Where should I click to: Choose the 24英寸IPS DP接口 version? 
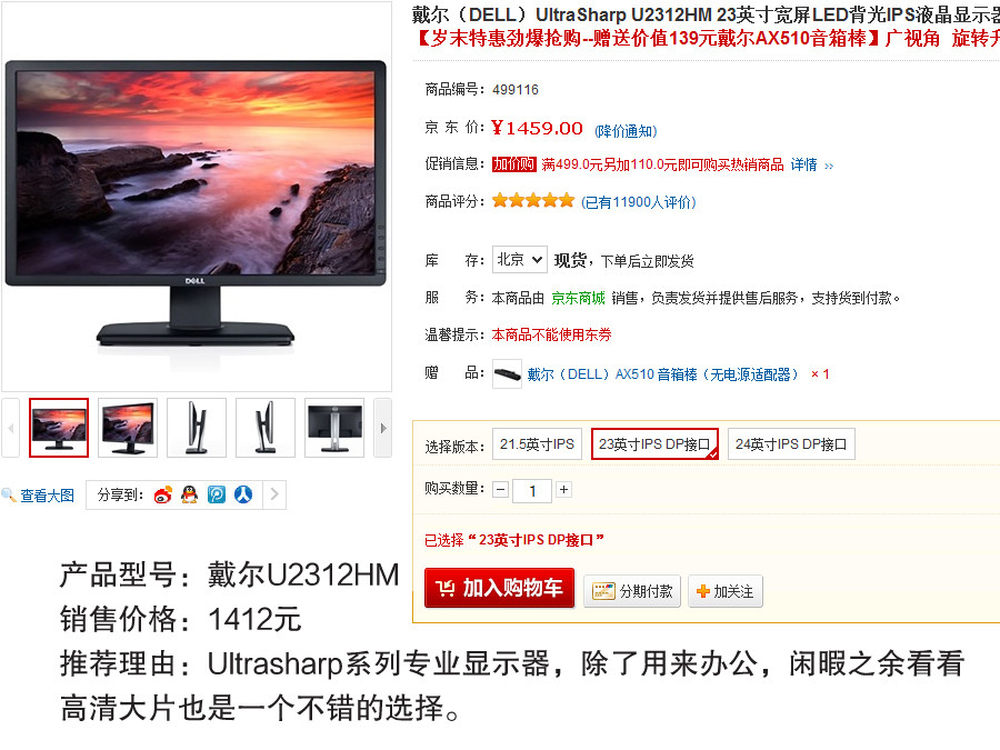[x=791, y=445]
